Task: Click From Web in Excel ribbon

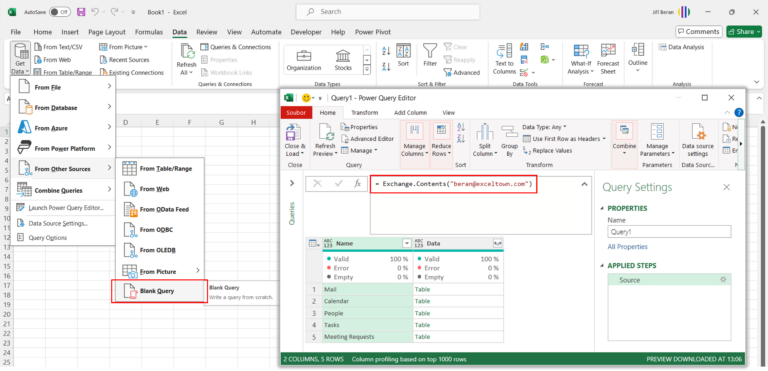Action: (x=52, y=60)
